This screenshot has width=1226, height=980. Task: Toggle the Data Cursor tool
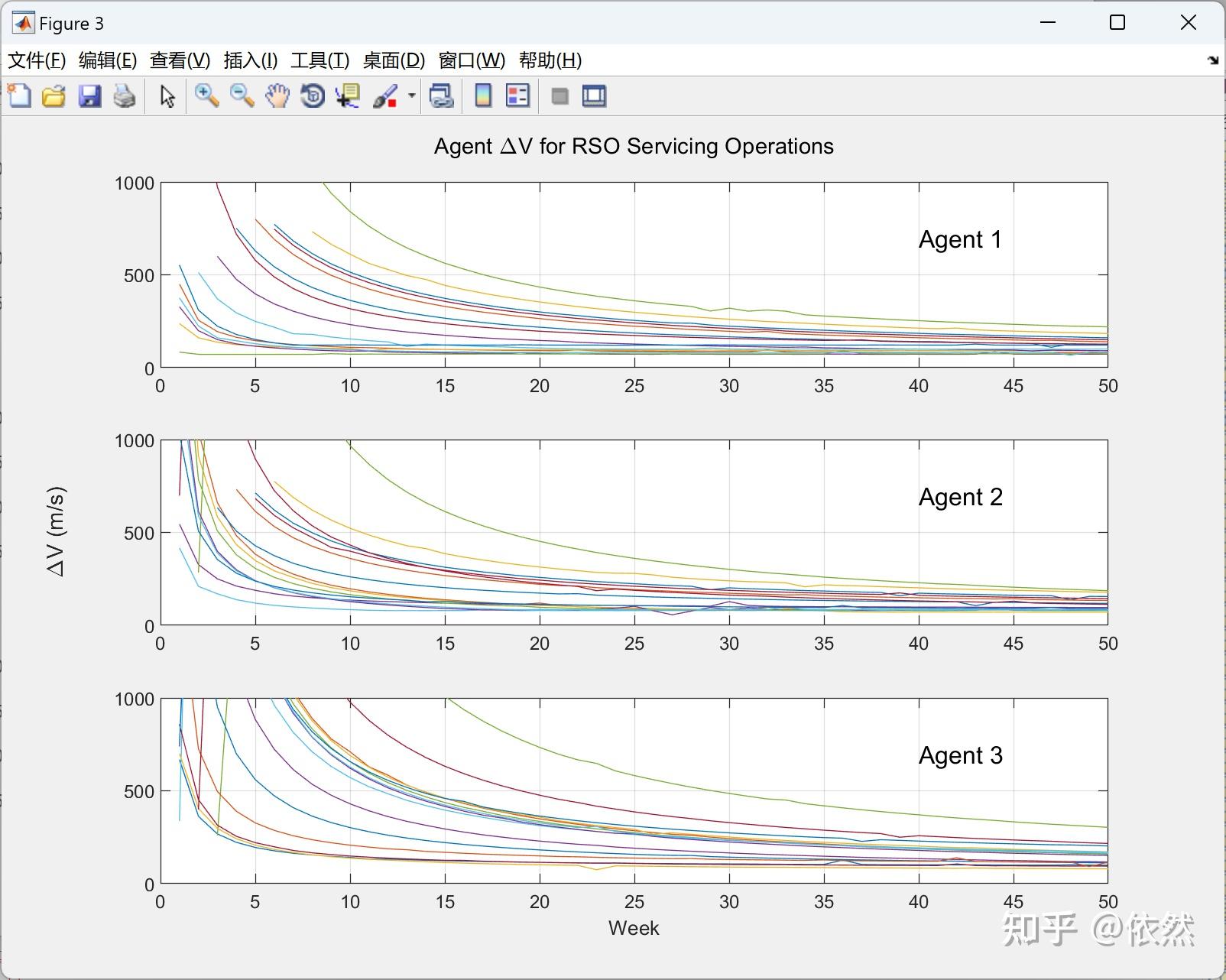pyautogui.click(x=349, y=96)
